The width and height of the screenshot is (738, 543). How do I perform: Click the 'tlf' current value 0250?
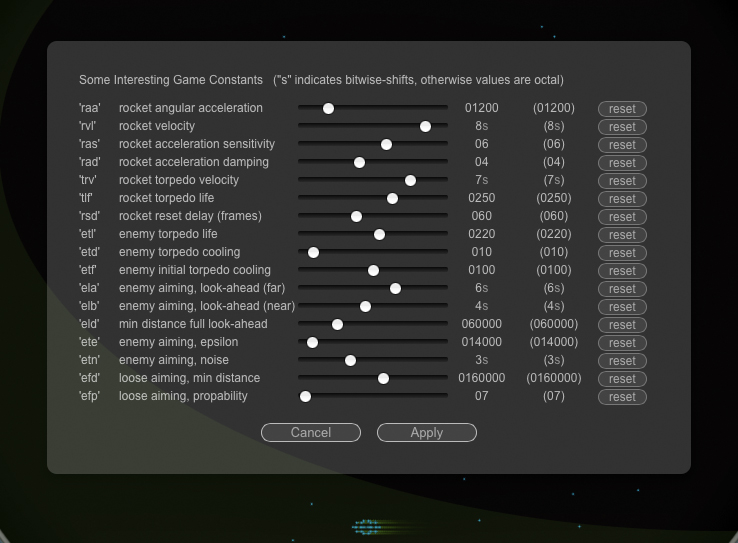click(481, 198)
